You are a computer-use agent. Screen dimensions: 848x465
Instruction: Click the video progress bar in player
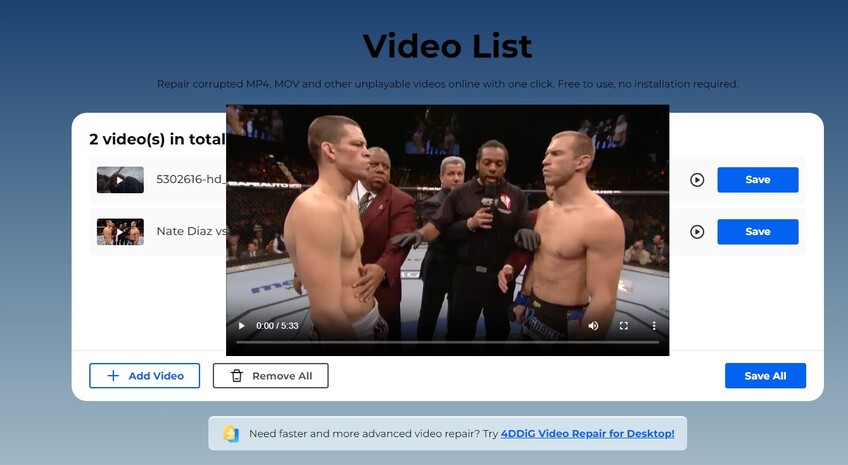(447, 342)
